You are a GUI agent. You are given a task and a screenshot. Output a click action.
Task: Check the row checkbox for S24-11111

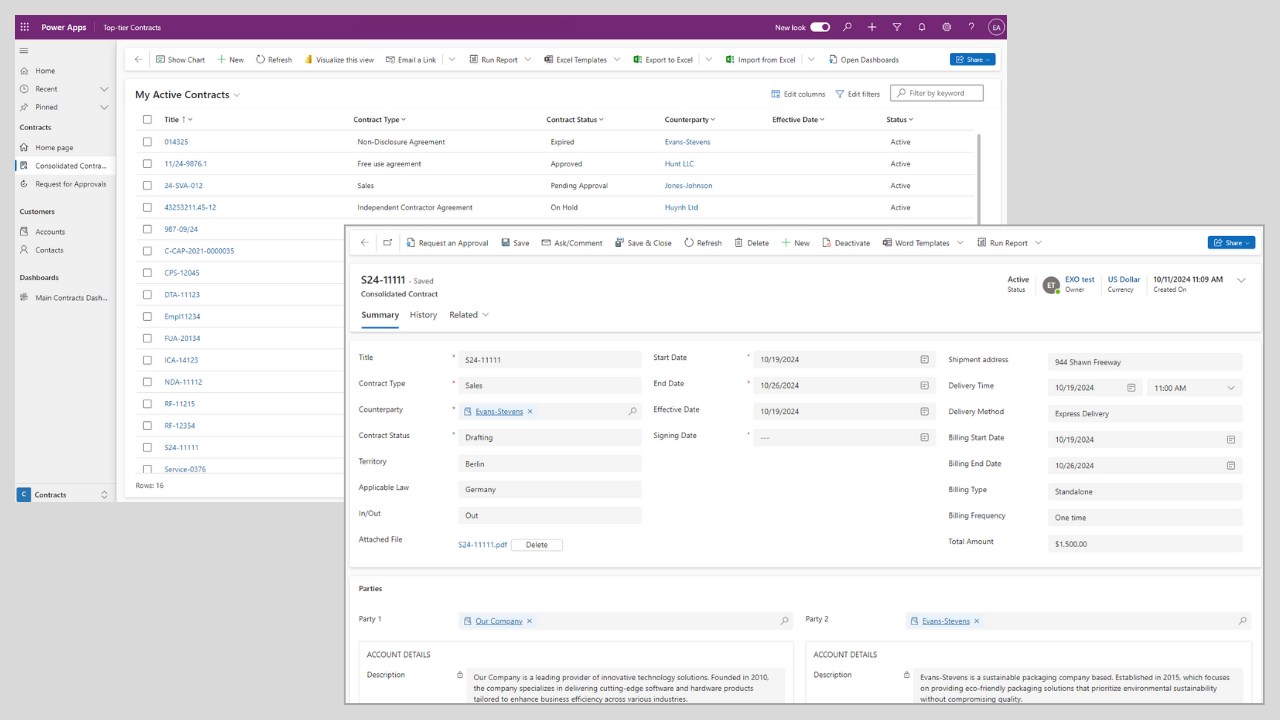147,448
